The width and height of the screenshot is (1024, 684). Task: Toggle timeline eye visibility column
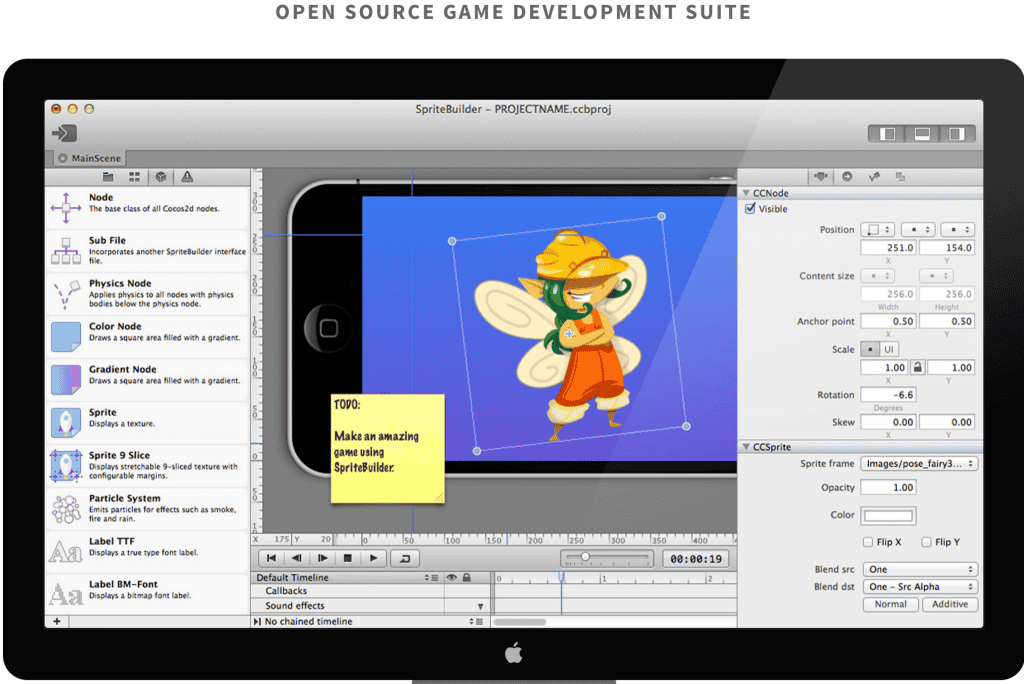(451, 578)
